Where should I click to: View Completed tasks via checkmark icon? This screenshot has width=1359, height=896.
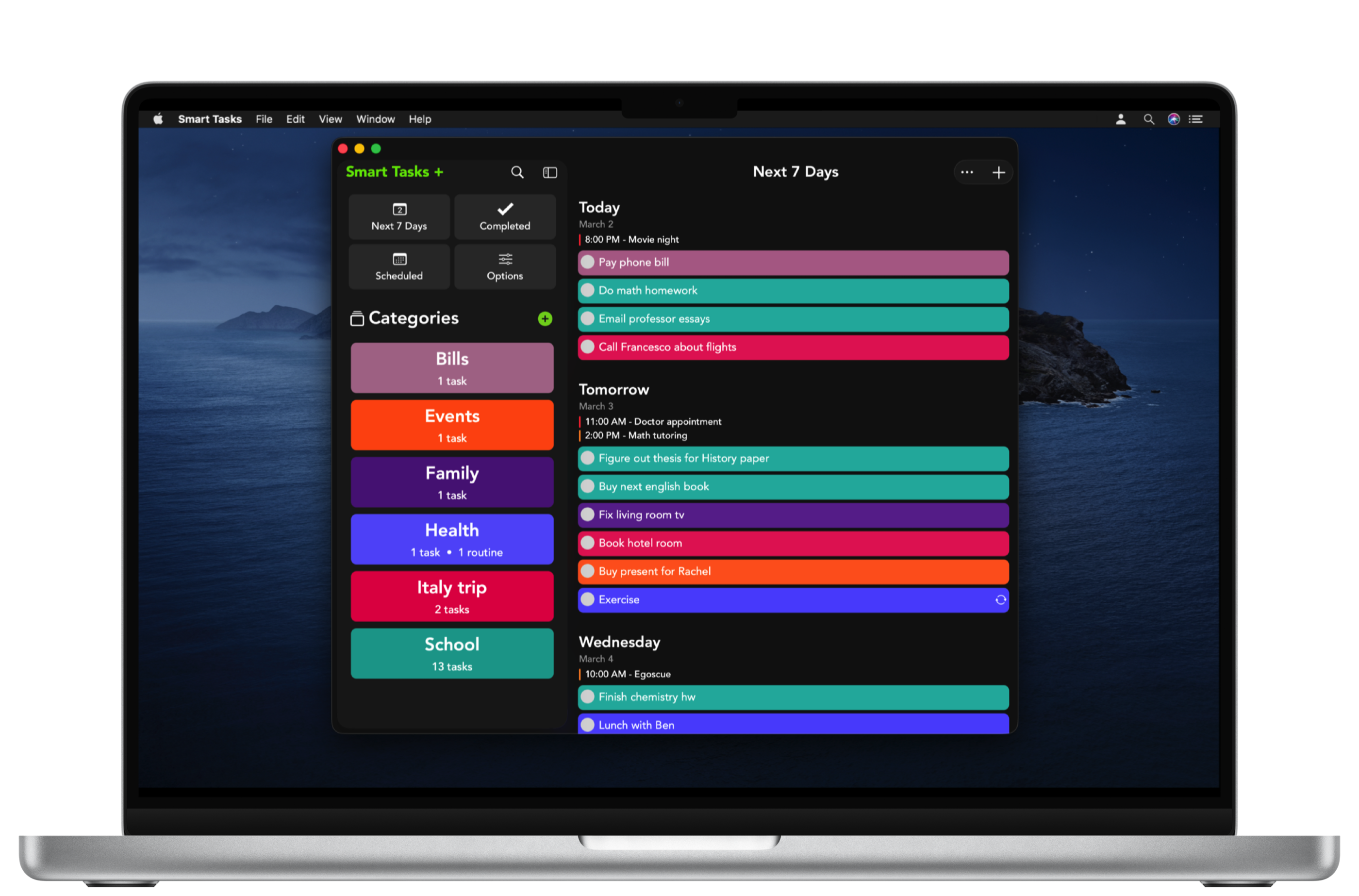pyautogui.click(x=504, y=216)
